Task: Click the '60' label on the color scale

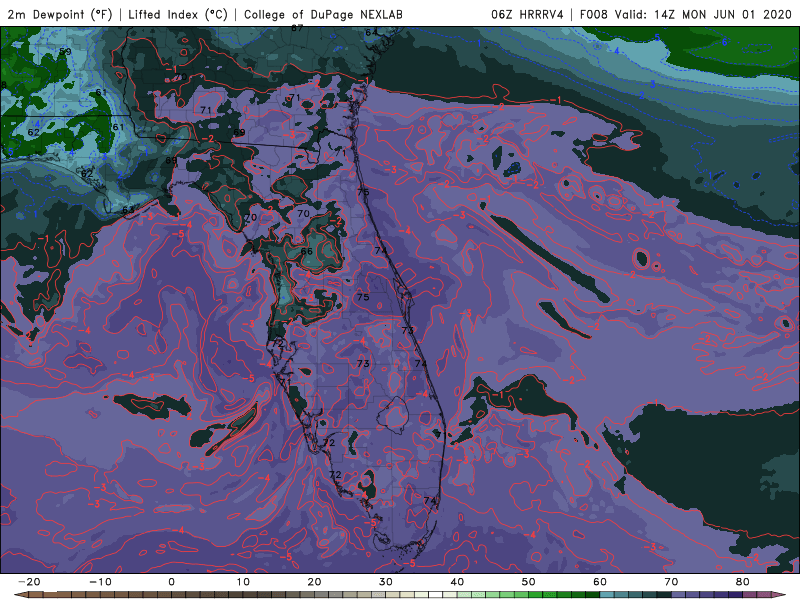Action: pos(600,582)
